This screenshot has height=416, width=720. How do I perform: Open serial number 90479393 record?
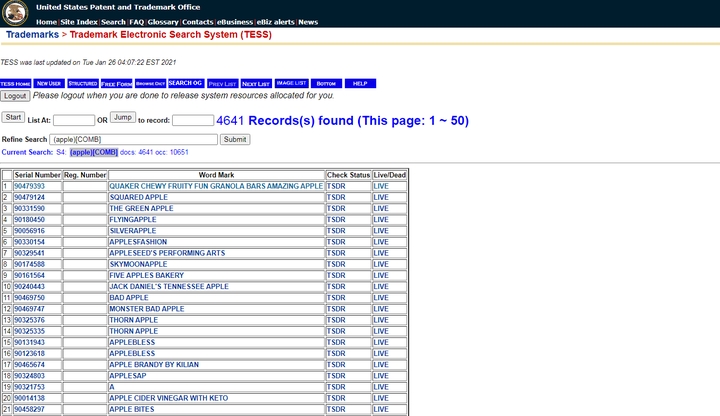tap(30, 186)
